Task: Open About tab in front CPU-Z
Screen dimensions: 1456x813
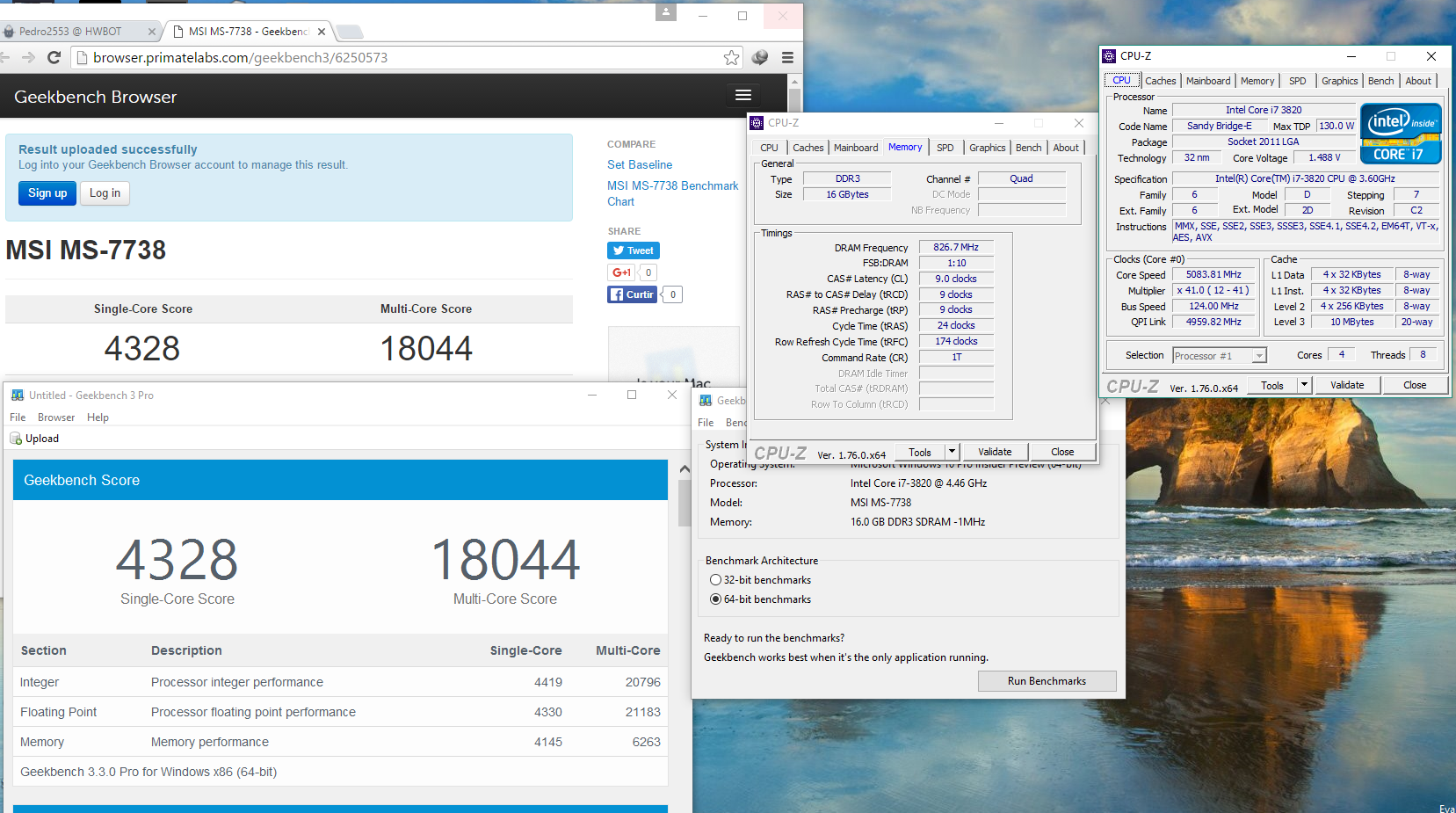Action: (x=1418, y=81)
